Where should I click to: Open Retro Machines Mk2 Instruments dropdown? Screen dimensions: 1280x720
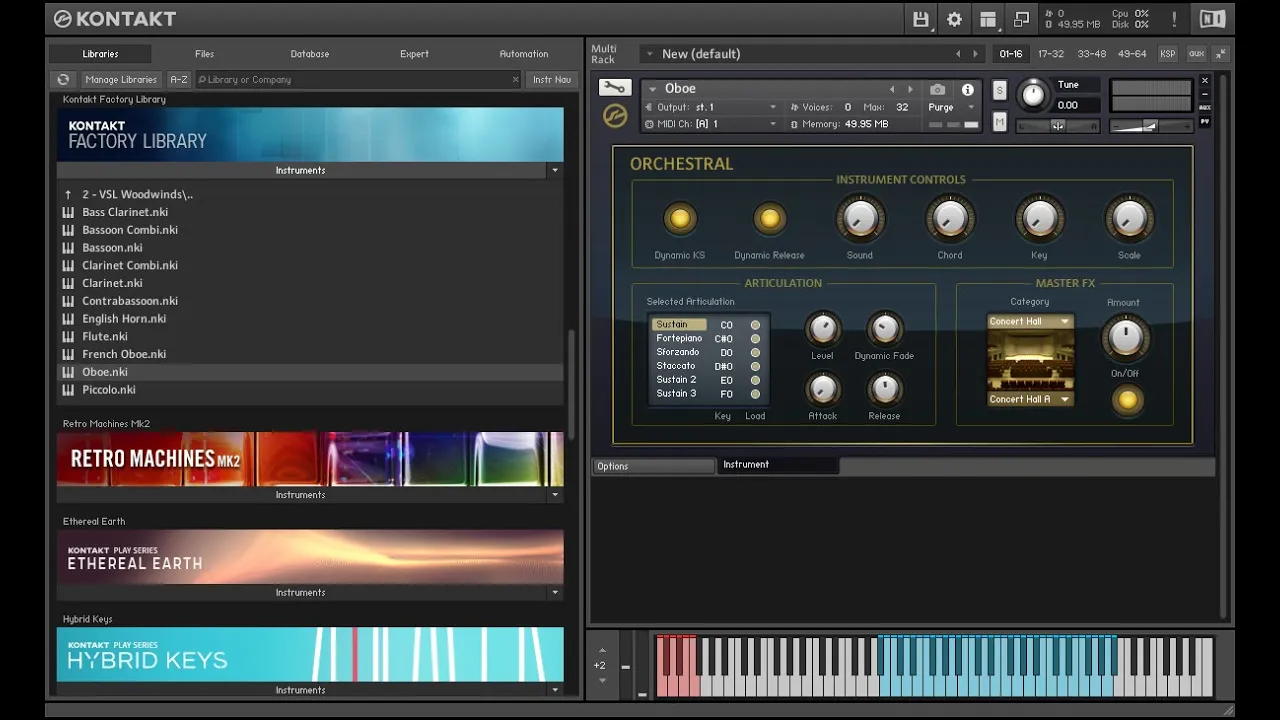click(x=555, y=495)
